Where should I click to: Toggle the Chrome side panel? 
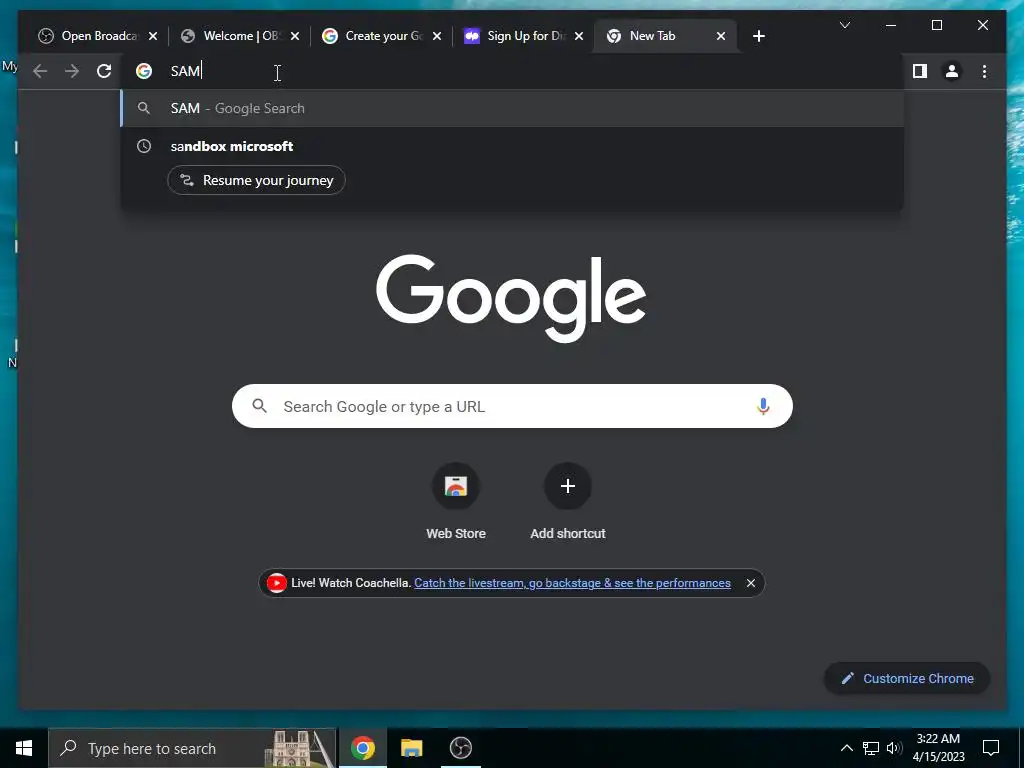(x=920, y=71)
